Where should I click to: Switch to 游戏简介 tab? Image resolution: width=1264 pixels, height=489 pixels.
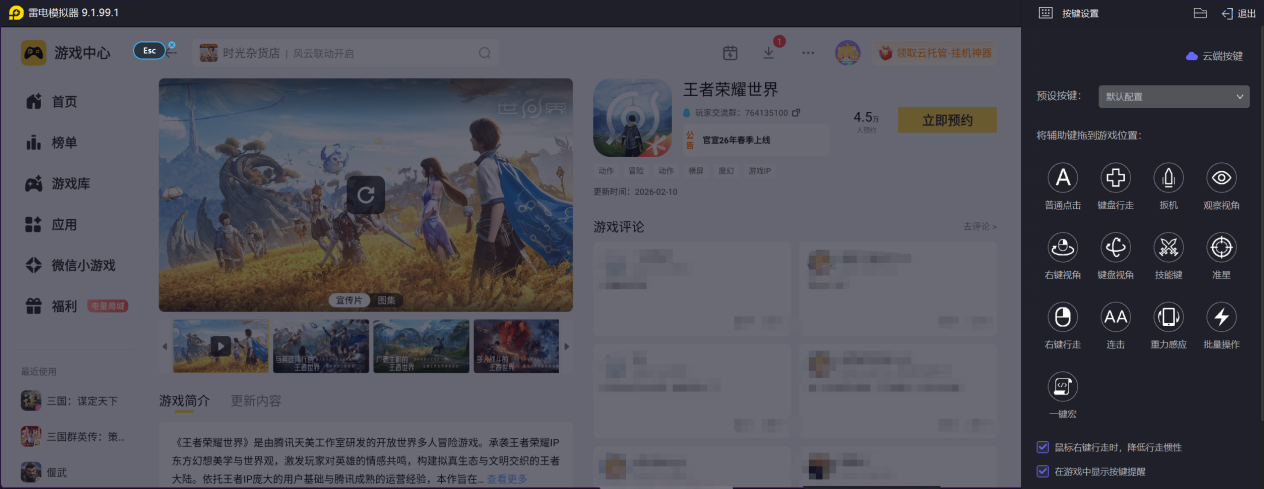(184, 401)
